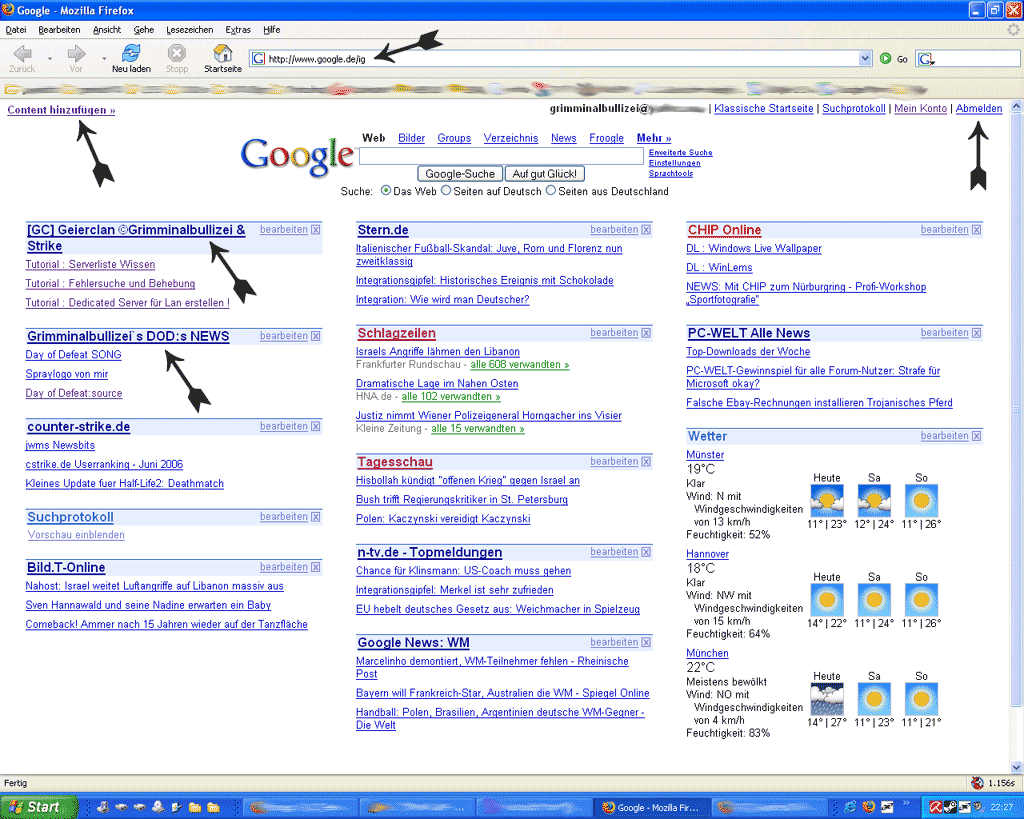Image resolution: width=1024 pixels, height=819 pixels.
Task: Click the Google favicon in the address bar
Action: 259,59
